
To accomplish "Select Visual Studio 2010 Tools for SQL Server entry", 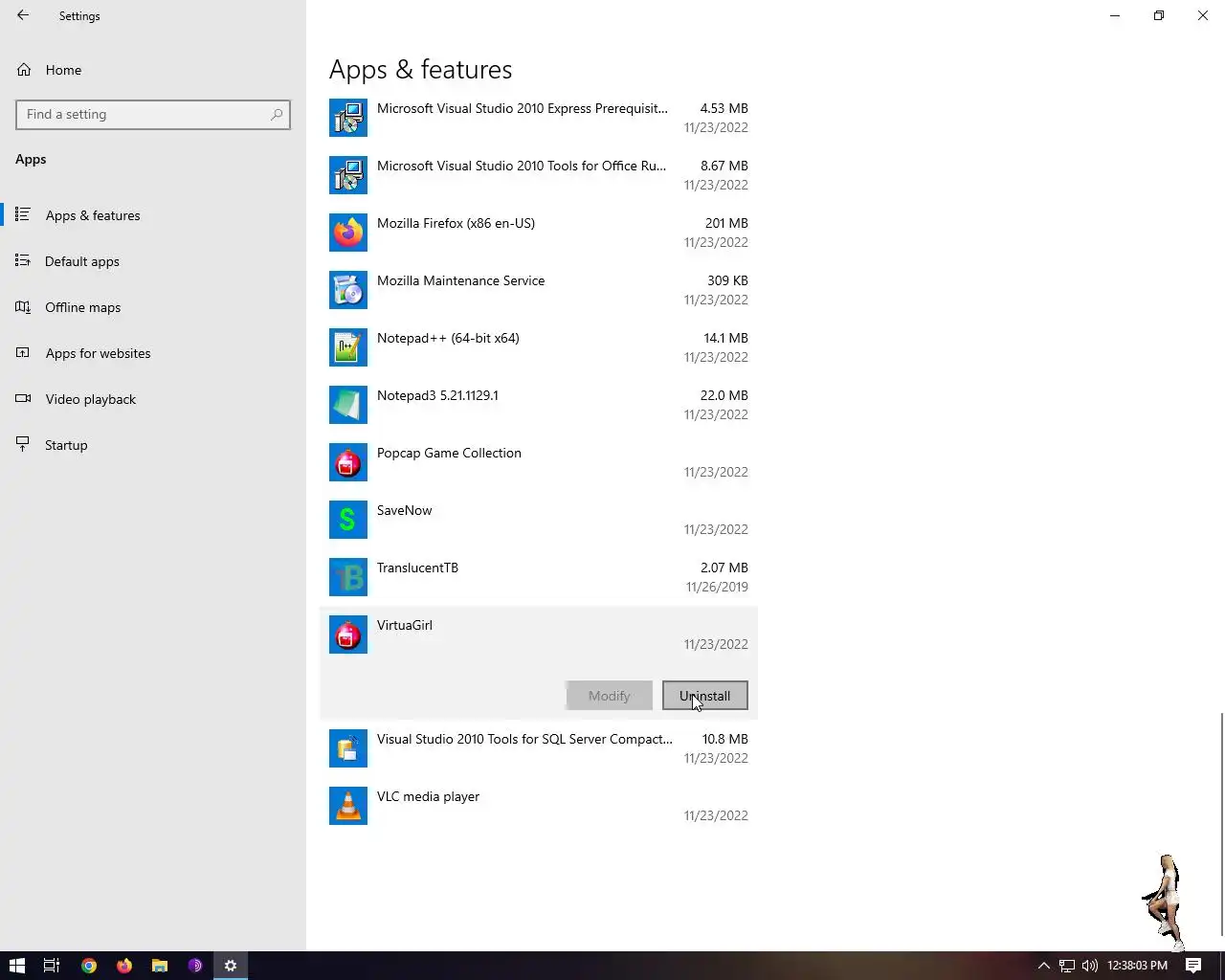I will (539, 748).
